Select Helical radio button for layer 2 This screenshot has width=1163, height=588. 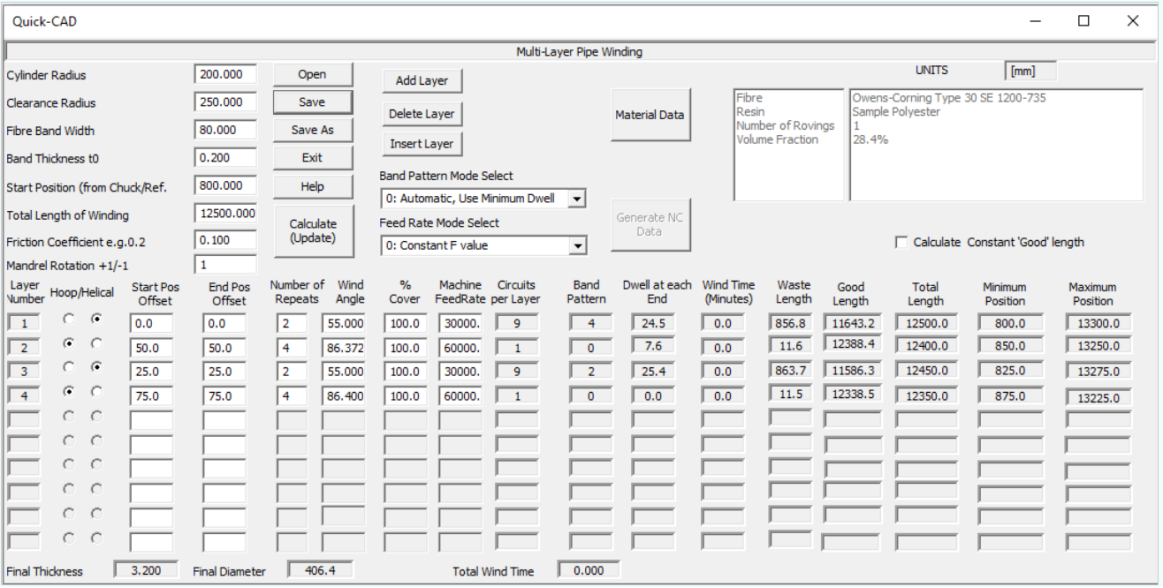96,343
